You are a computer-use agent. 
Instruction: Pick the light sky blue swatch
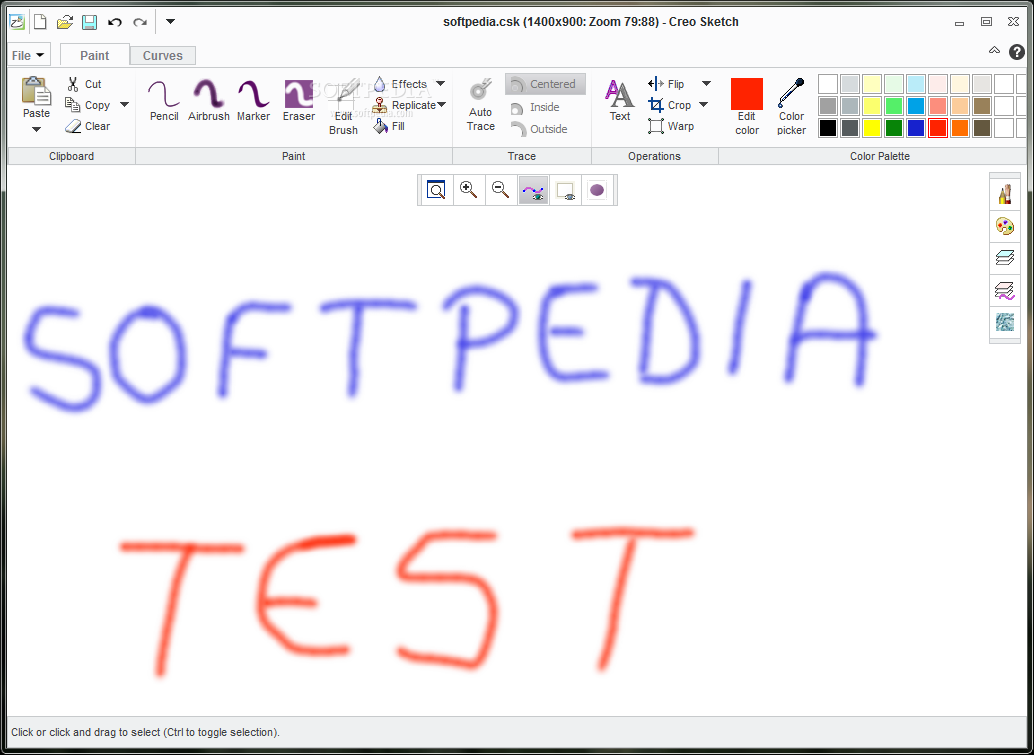coord(916,84)
